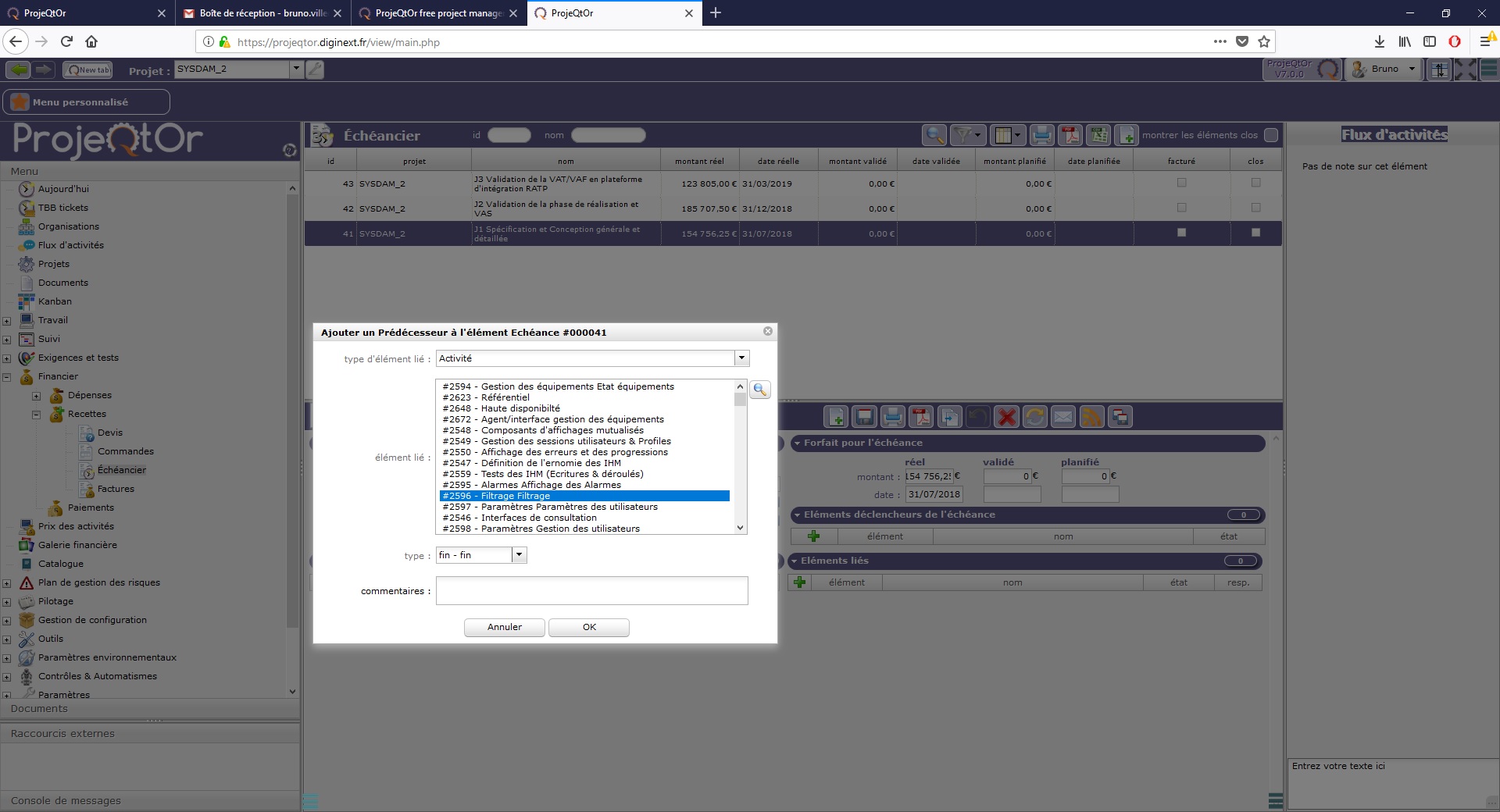Open the Projet selector dropdown arrow
This screenshot has width=1500, height=812.
coord(296,69)
